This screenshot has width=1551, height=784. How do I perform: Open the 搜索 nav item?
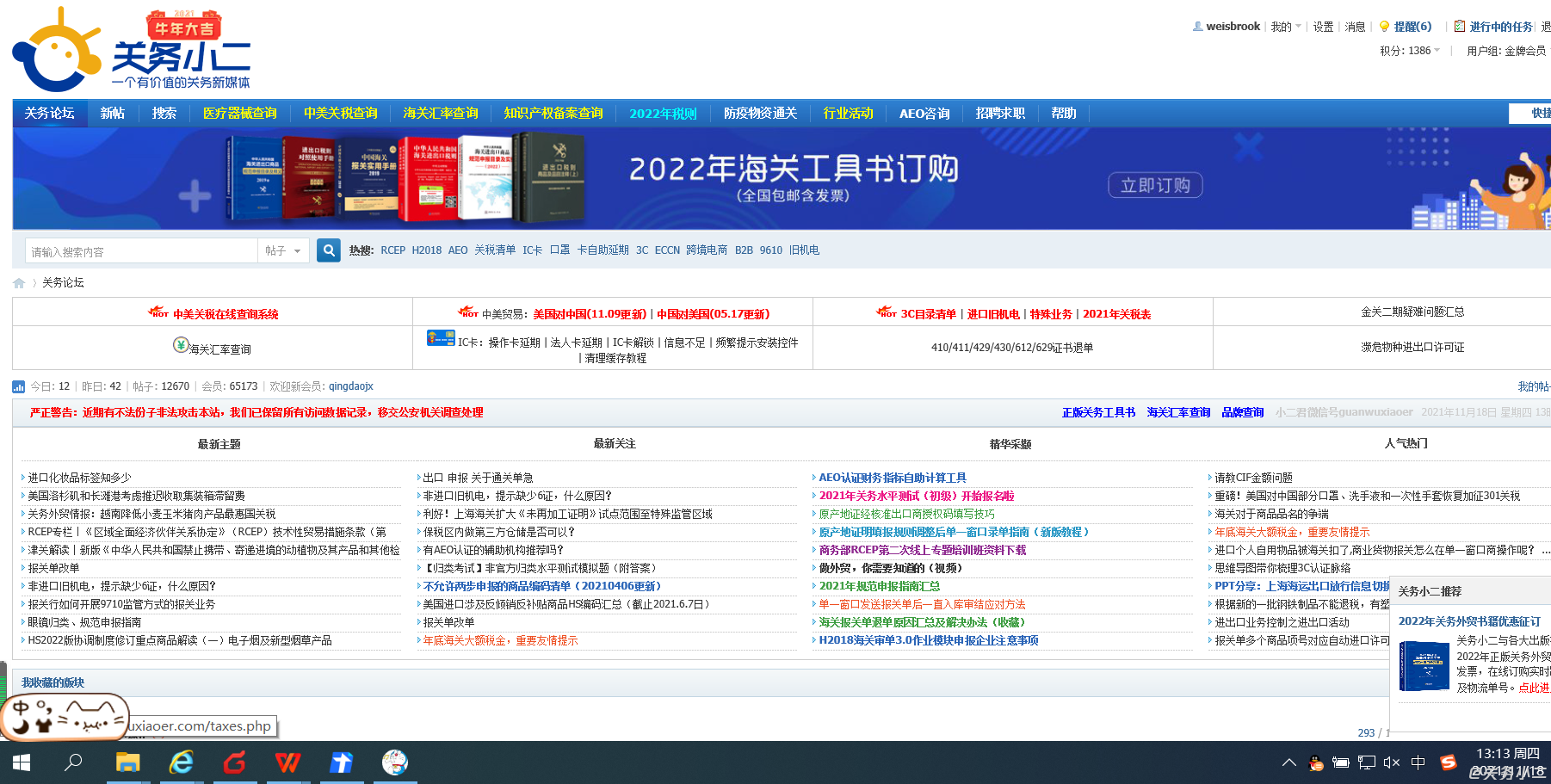[x=164, y=114]
